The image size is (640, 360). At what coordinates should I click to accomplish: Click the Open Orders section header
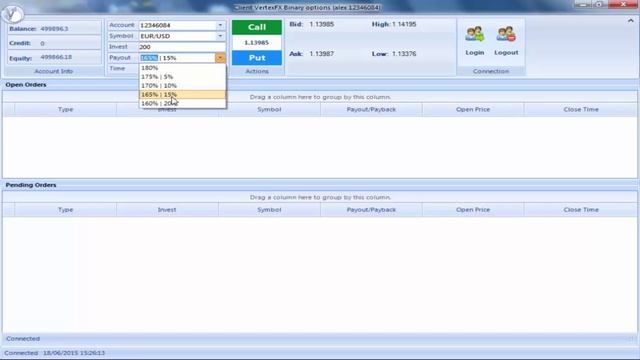tap(26, 85)
